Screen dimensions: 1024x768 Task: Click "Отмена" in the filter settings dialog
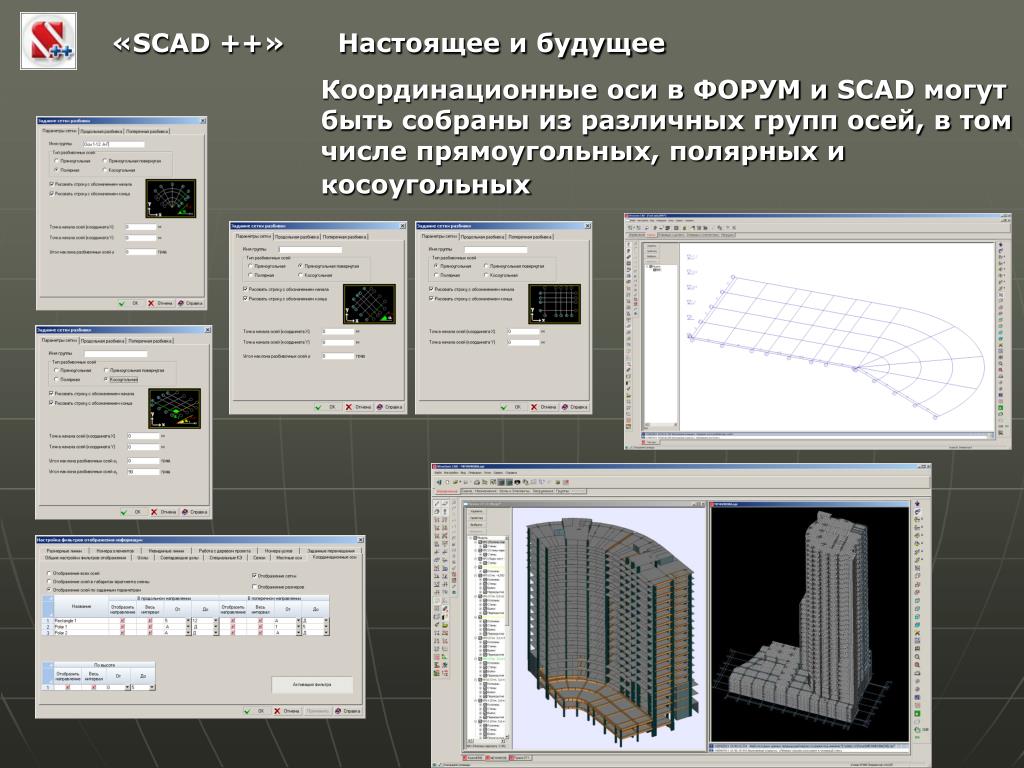(x=287, y=711)
